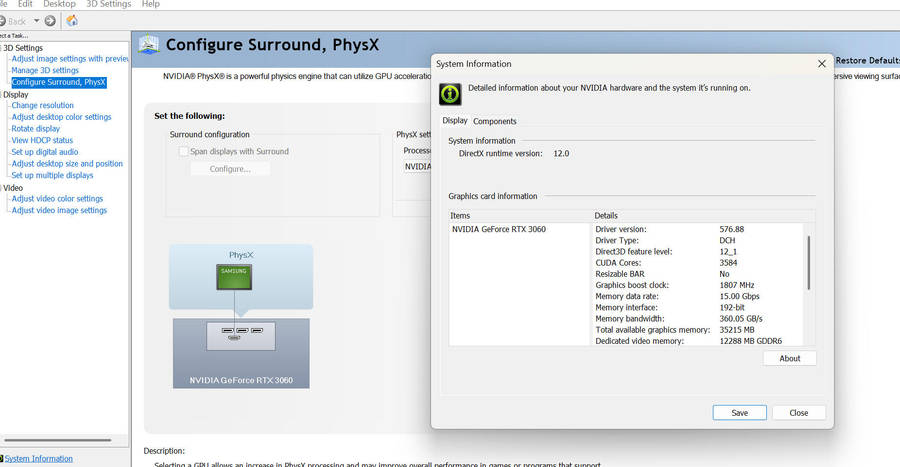
Task: Click the Samsung monitor icon in PhysX diagram
Action: click(x=232, y=276)
